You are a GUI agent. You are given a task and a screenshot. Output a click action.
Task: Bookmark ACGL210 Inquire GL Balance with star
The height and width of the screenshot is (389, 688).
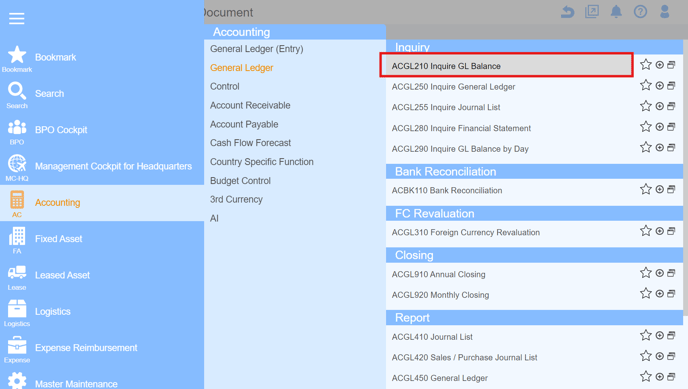(x=645, y=65)
